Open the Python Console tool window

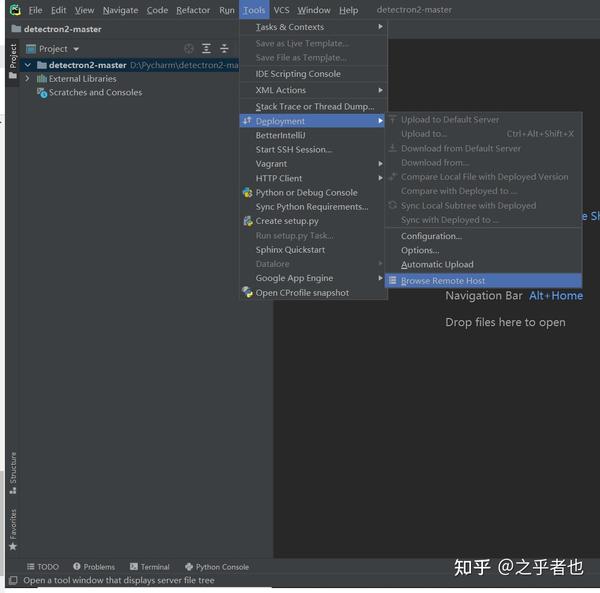[217, 567]
